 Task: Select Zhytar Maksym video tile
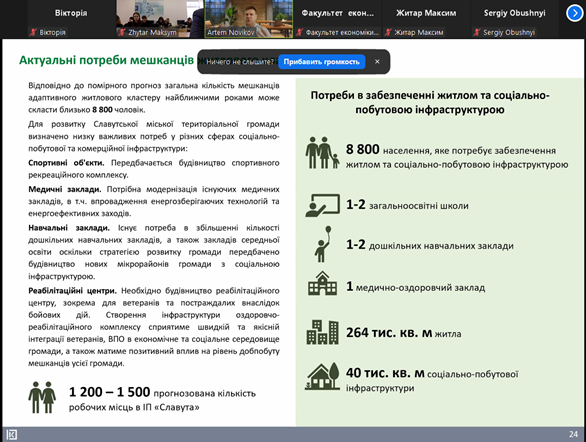coord(160,19)
